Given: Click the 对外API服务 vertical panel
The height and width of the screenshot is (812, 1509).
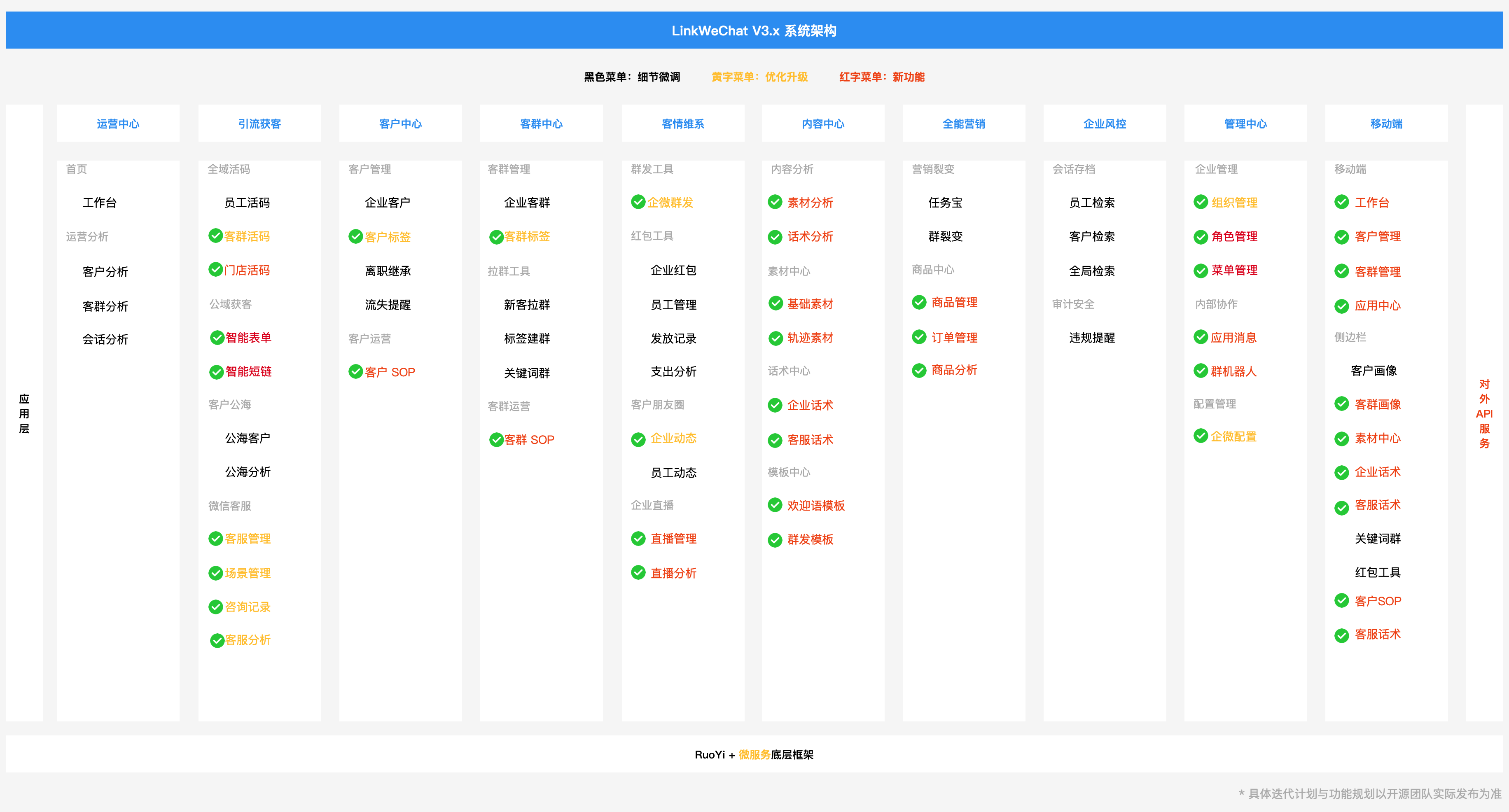Looking at the screenshot, I should click(x=1484, y=413).
